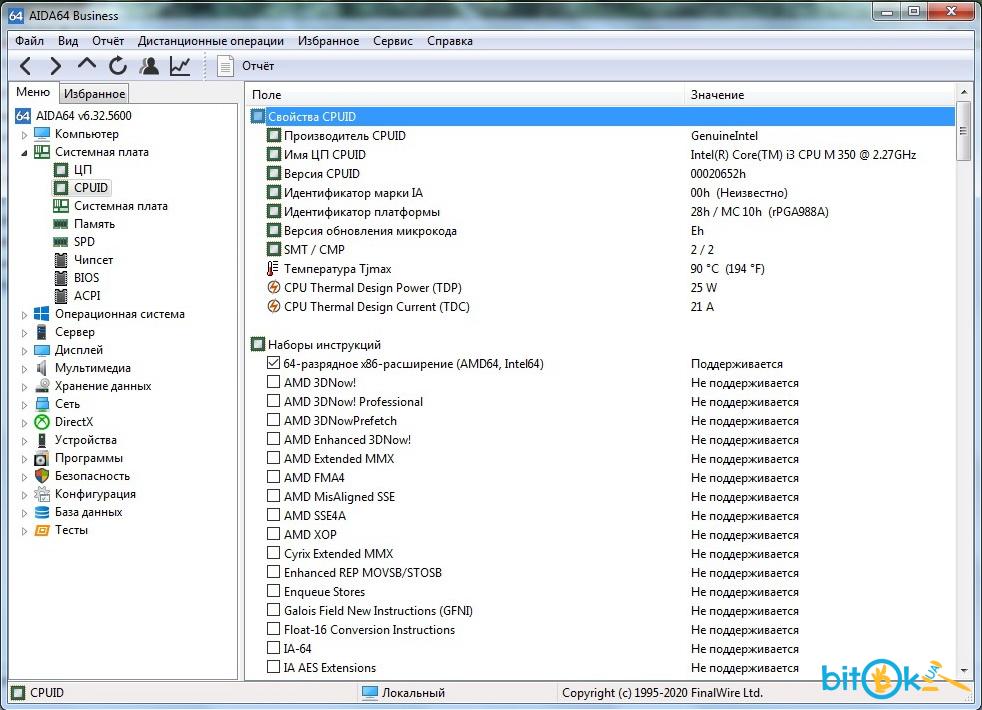Open the Файл menu
Image resolution: width=982 pixels, height=710 pixels.
coord(29,41)
